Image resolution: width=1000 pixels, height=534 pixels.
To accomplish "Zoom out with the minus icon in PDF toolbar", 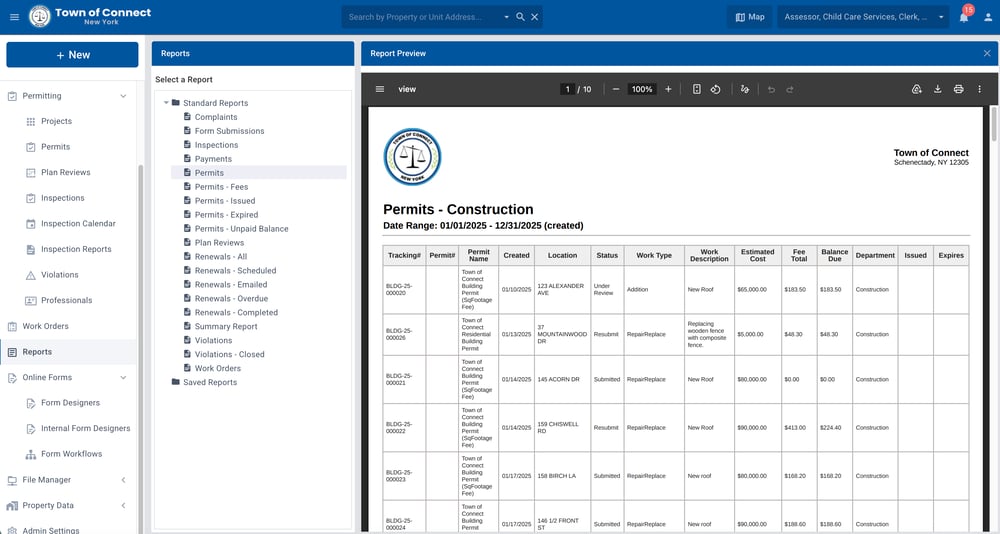I will (615, 89).
